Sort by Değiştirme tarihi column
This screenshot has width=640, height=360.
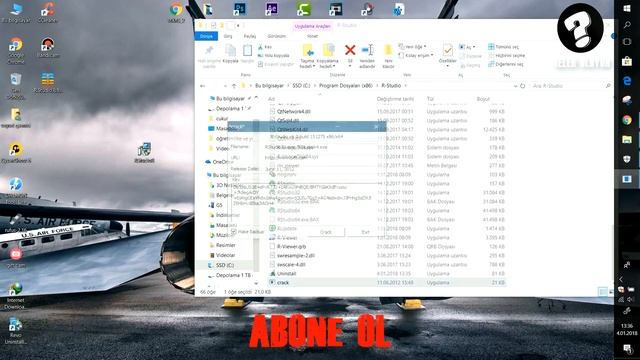click(x=395, y=99)
